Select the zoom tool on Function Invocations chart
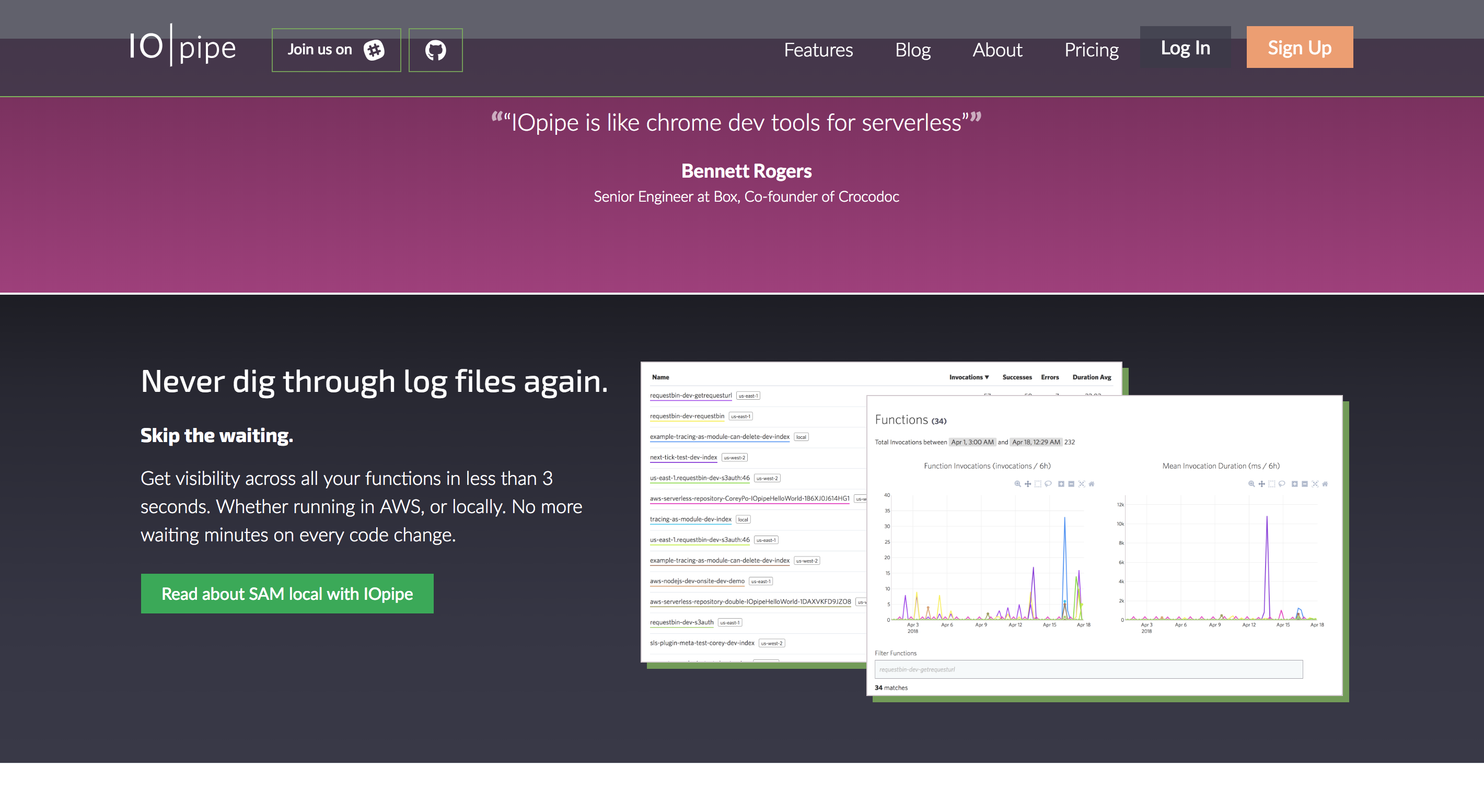The image size is (1484, 812). tap(1018, 484)
